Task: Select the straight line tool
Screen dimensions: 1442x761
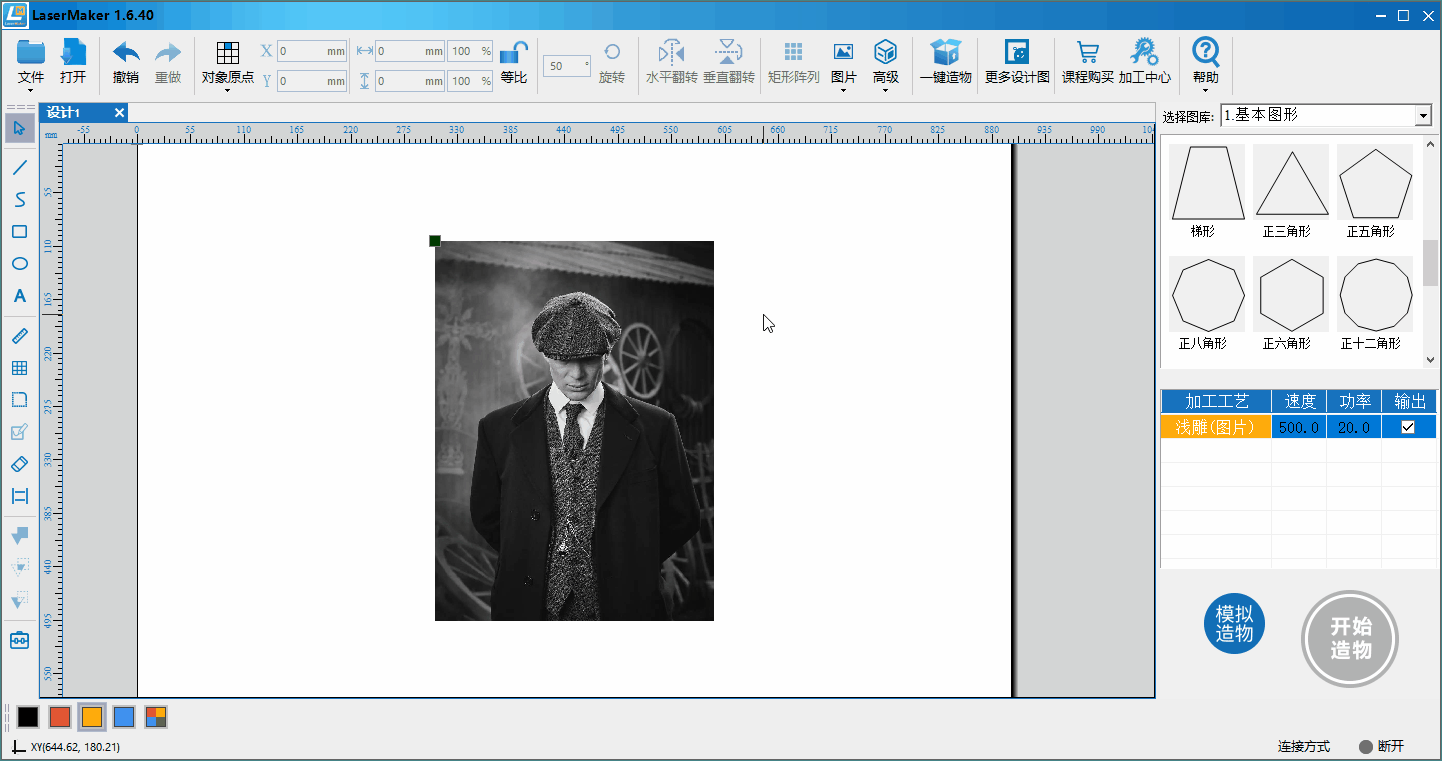Action: pos(20,167)
